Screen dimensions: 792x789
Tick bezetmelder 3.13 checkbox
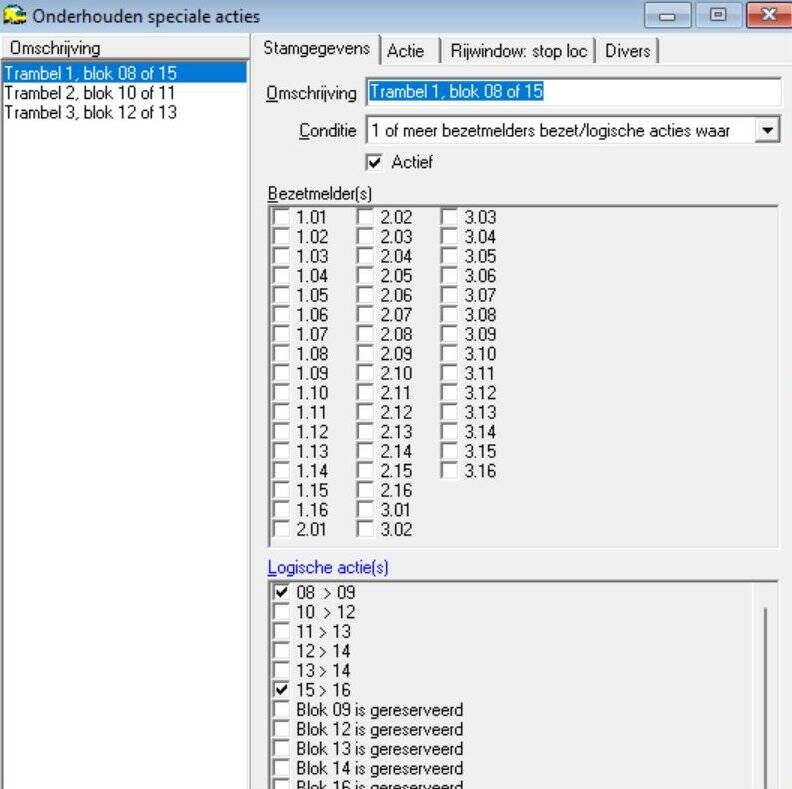click(449, 412)
